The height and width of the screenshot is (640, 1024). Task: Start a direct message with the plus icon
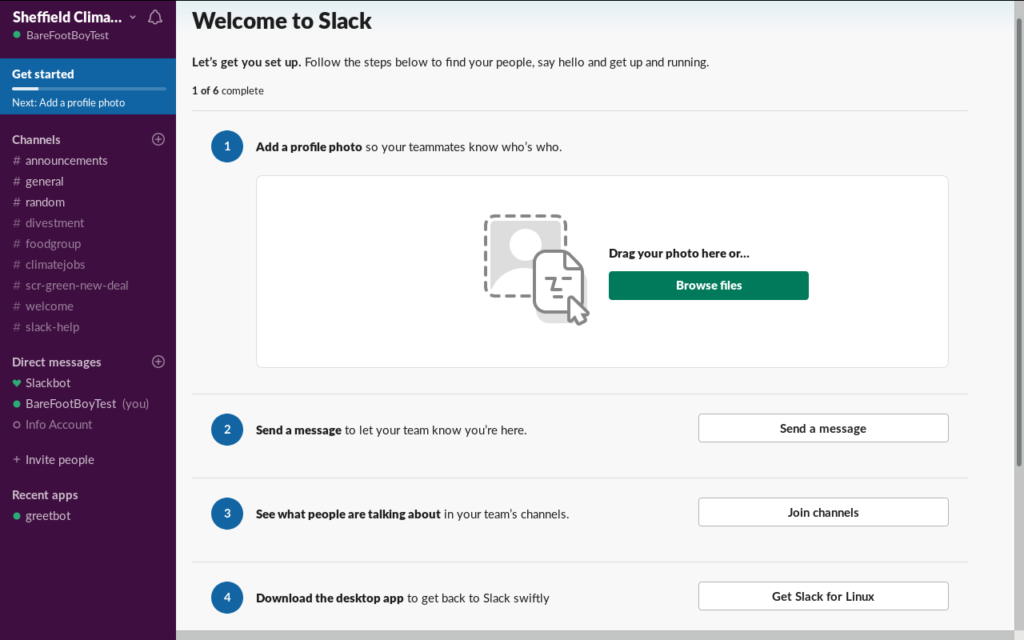pos(158,362)
